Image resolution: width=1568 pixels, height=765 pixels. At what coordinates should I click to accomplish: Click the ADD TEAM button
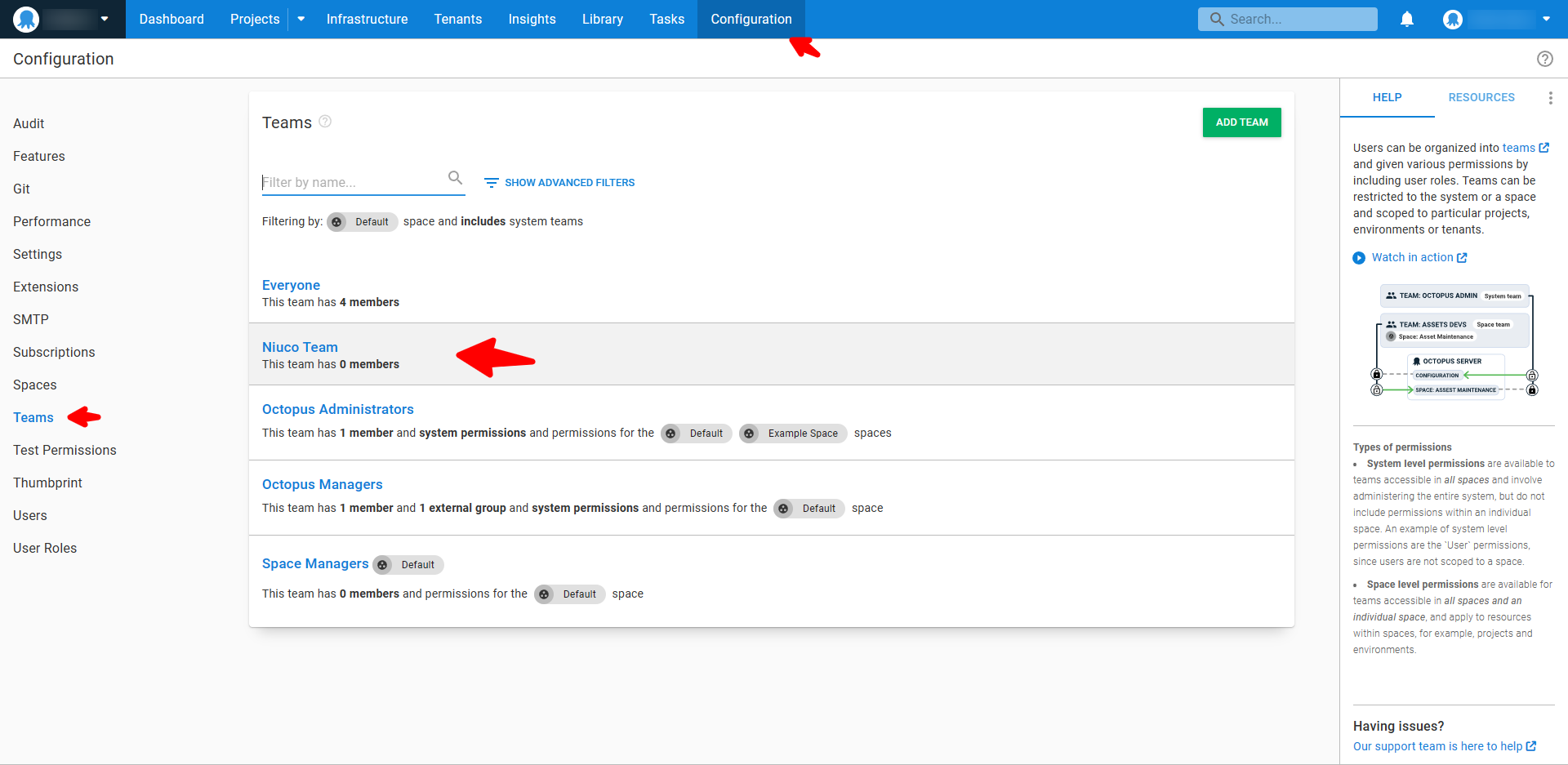pos(1241,122)
